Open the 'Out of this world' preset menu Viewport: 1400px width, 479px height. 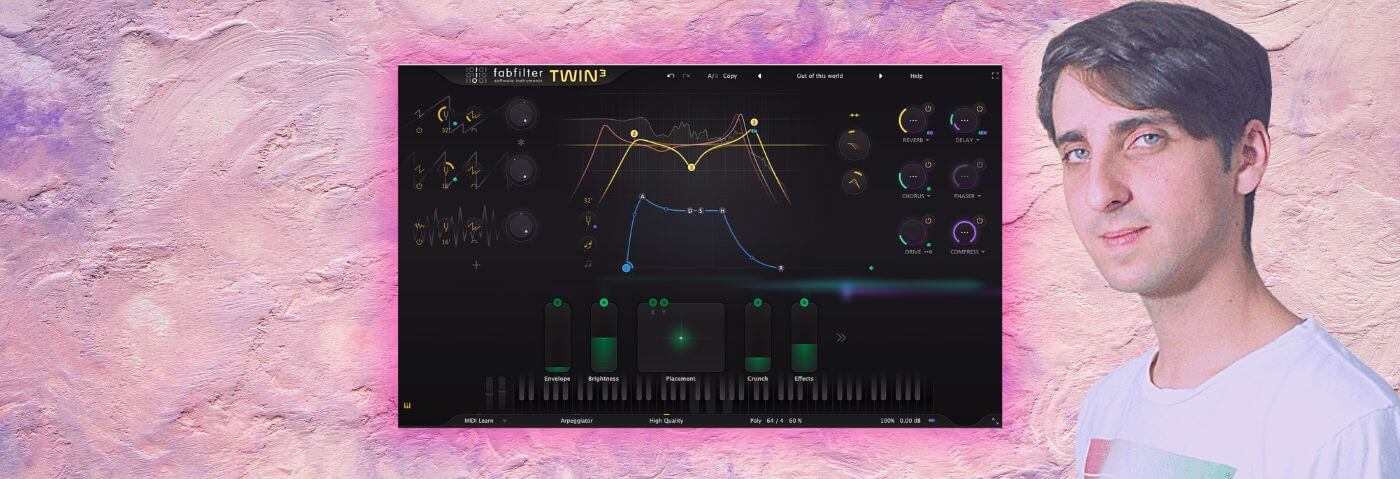[x=819, y=76]
